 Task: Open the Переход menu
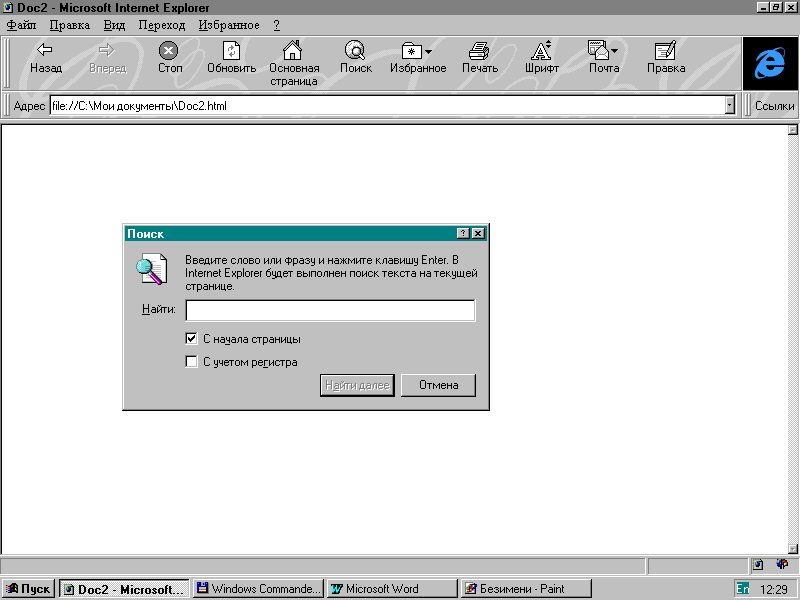tap(162, 25)
